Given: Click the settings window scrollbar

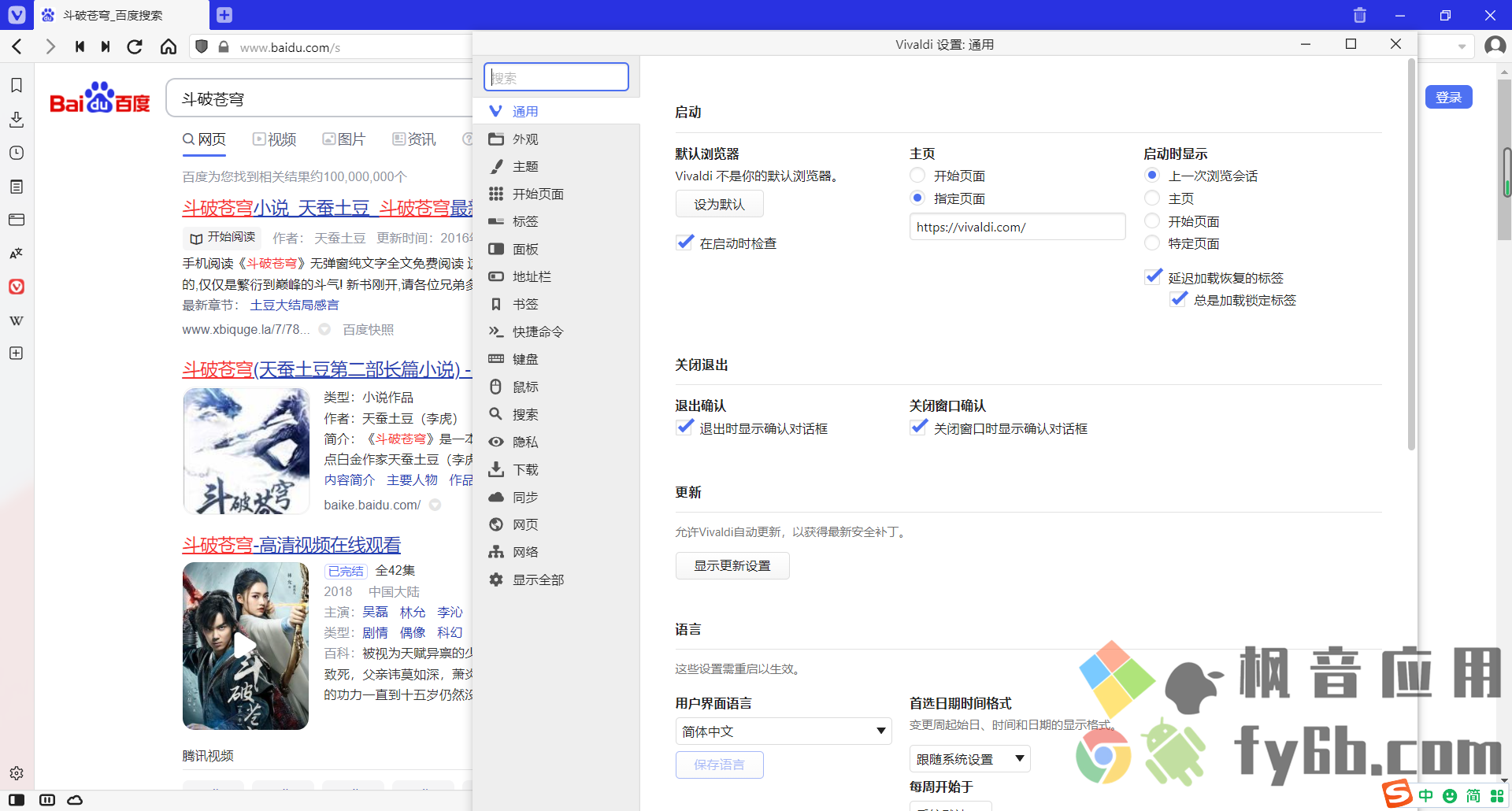Looking at the screenshot, I should click(x=1411, y=256).
